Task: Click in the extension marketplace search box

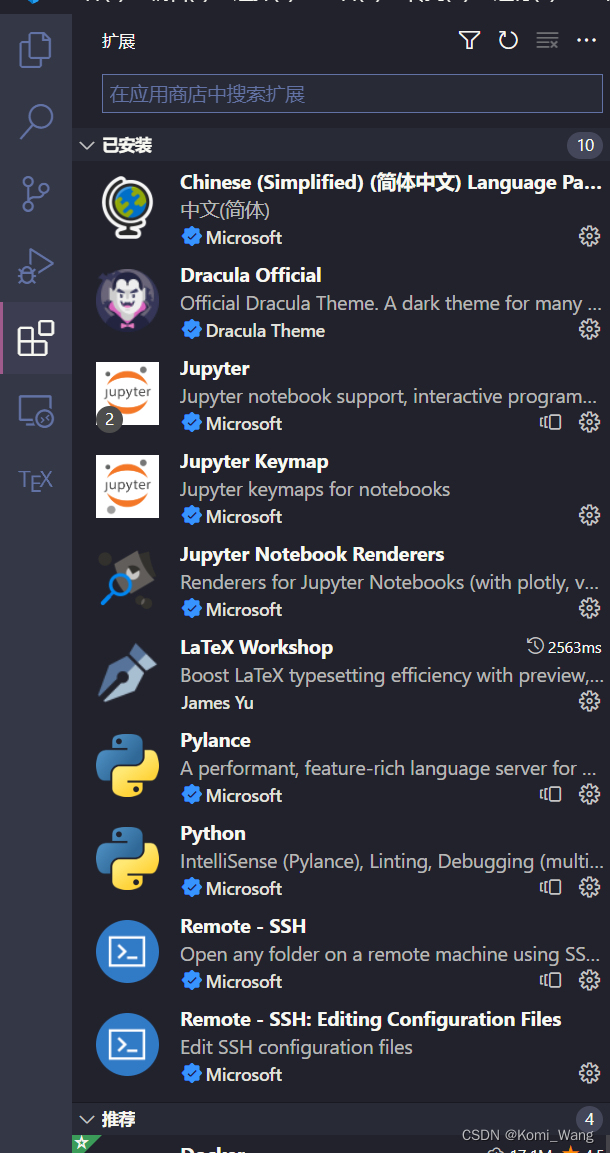Action: coord(352,94)
